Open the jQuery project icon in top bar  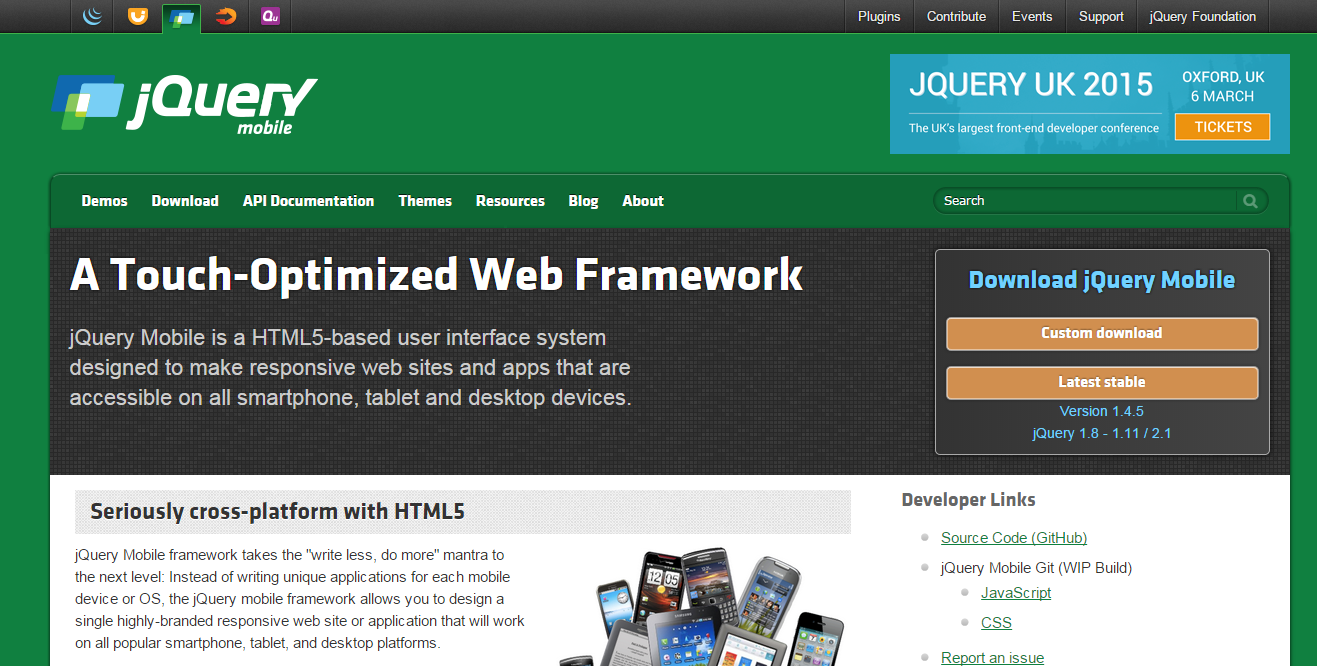pyautogui.click(x=92, y=16)
